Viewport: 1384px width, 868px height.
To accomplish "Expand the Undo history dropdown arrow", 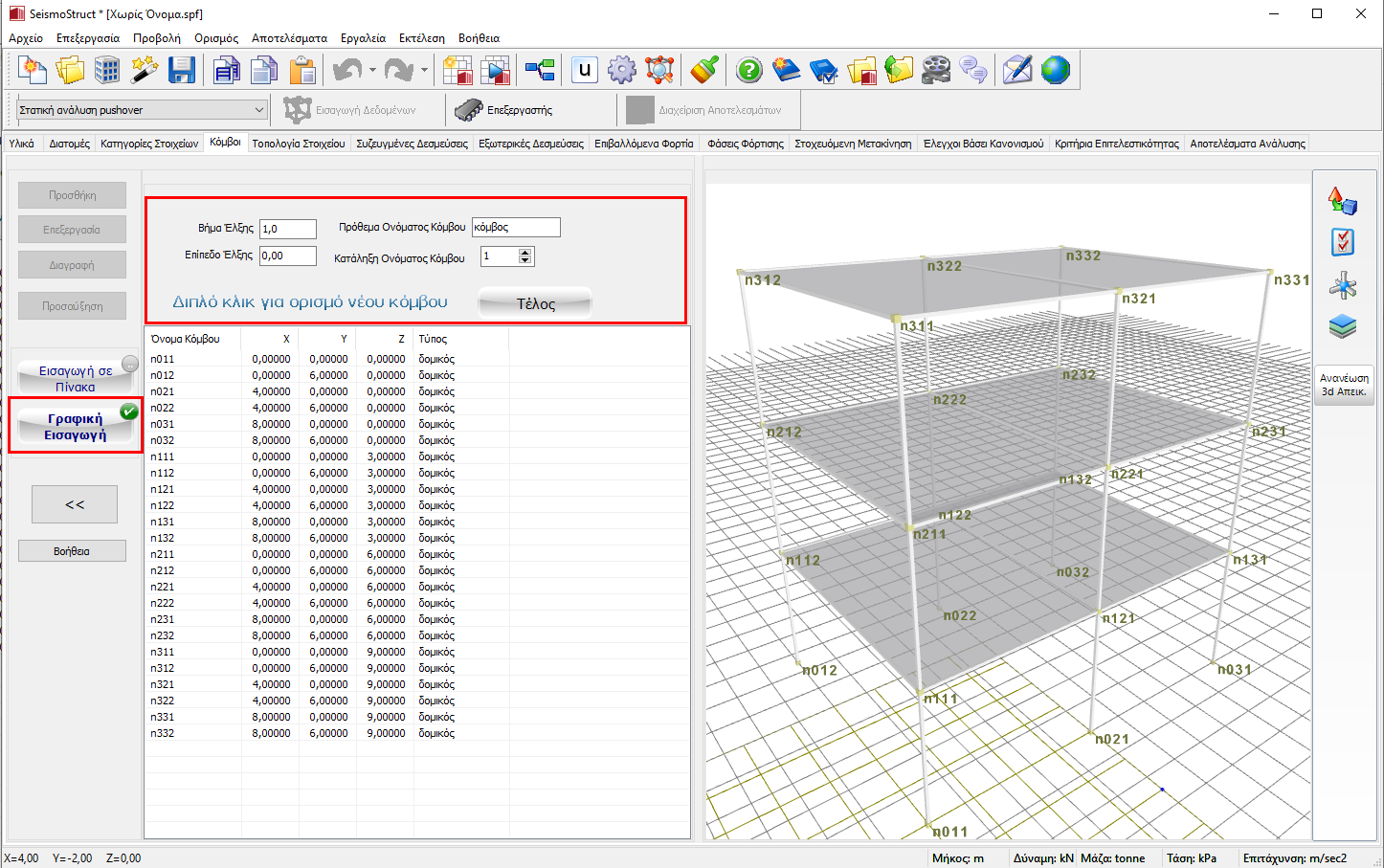I will [x=372, y=70].
